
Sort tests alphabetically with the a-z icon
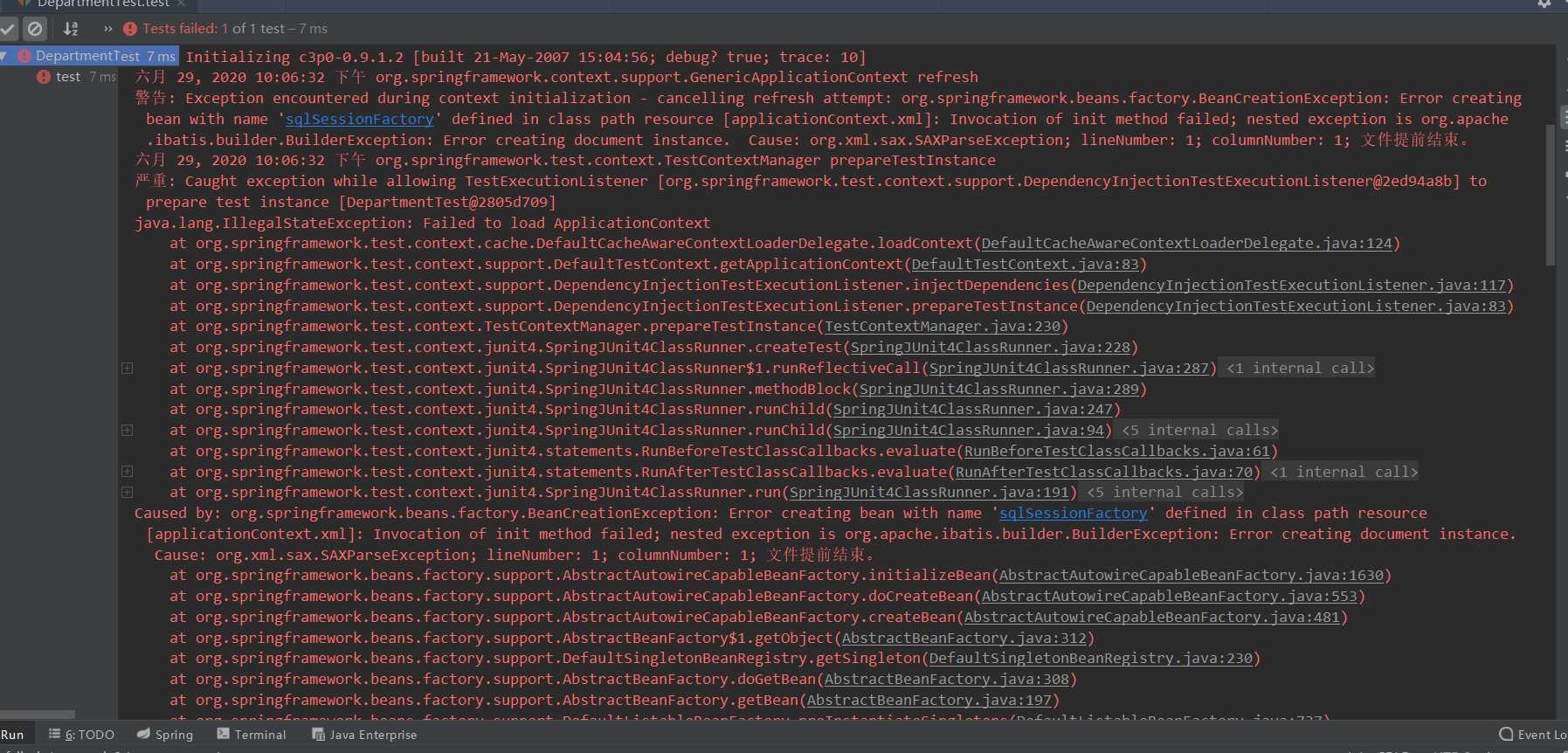point(71,29)
